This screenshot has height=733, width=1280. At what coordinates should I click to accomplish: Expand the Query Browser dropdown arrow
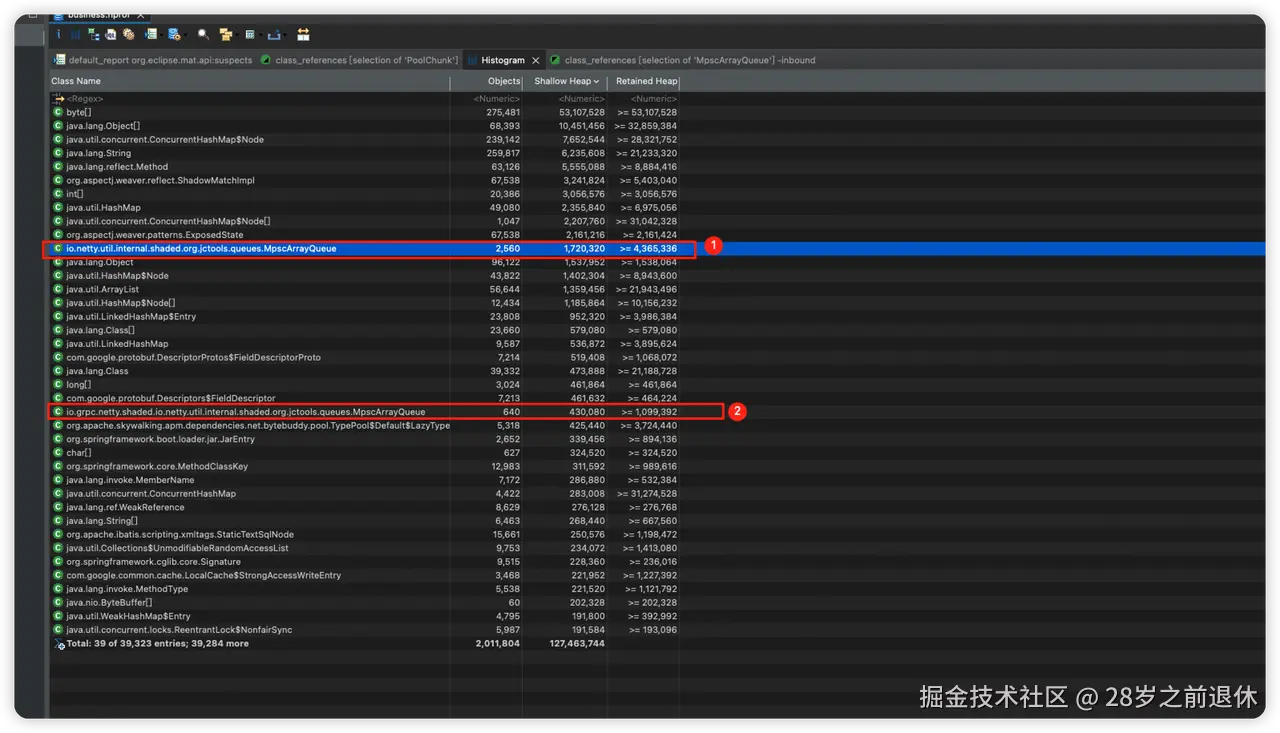186,35
